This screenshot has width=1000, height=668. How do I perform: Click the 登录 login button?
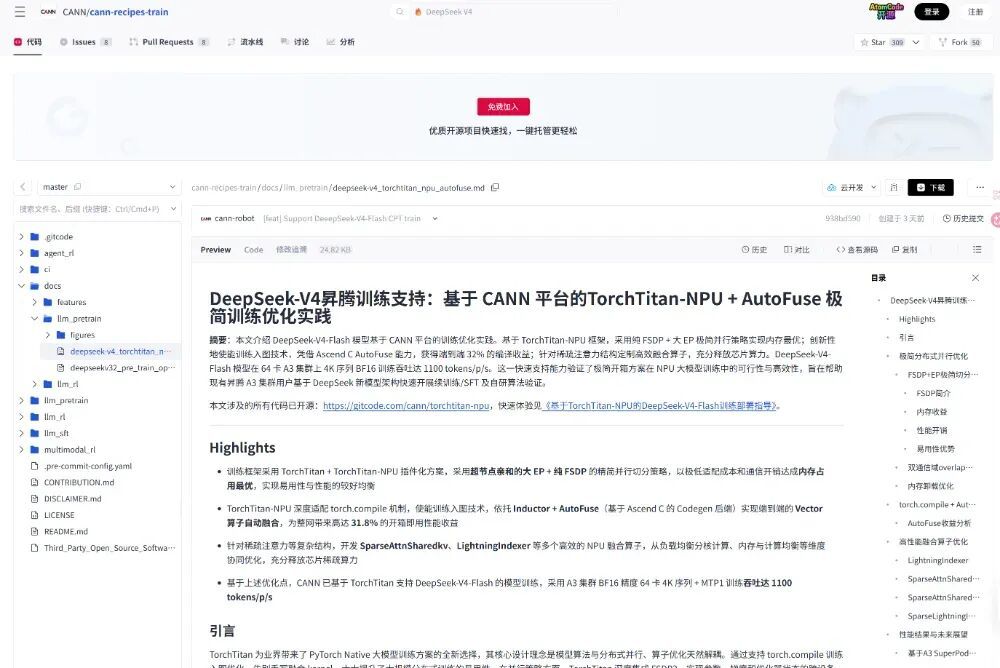click(932, 11)
